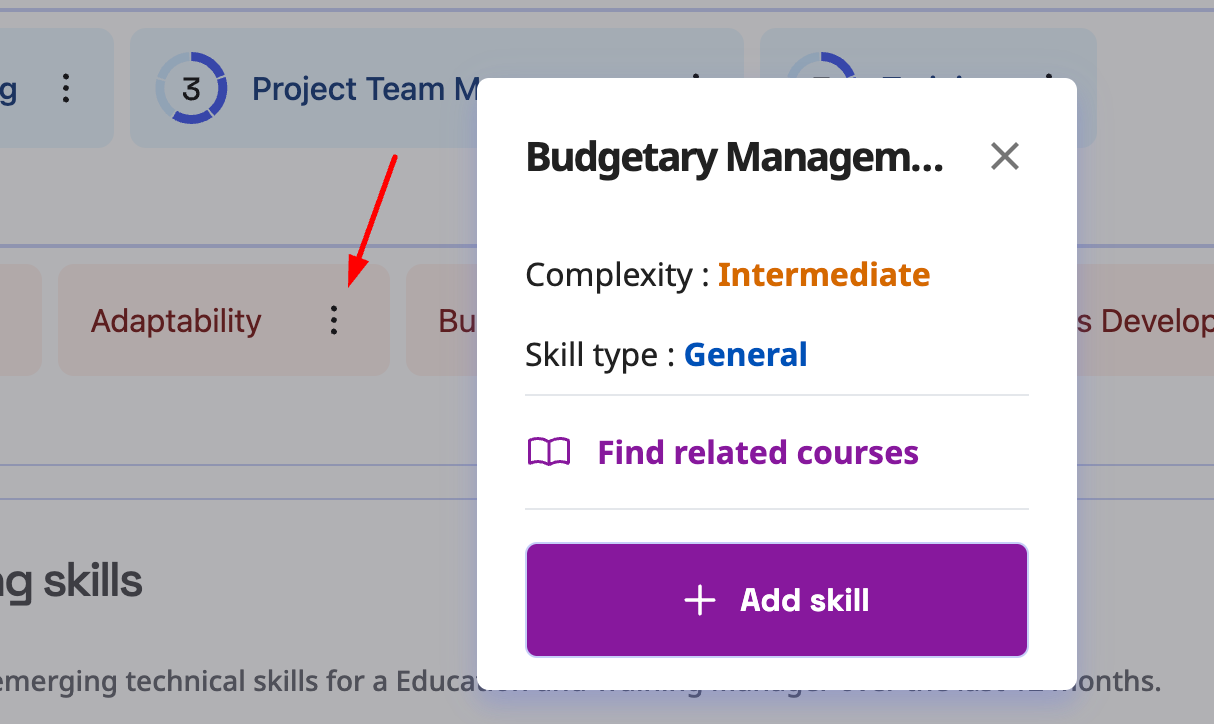Click the General skill type value
The height and width of the screenshot is (724, 1214).
745,355
